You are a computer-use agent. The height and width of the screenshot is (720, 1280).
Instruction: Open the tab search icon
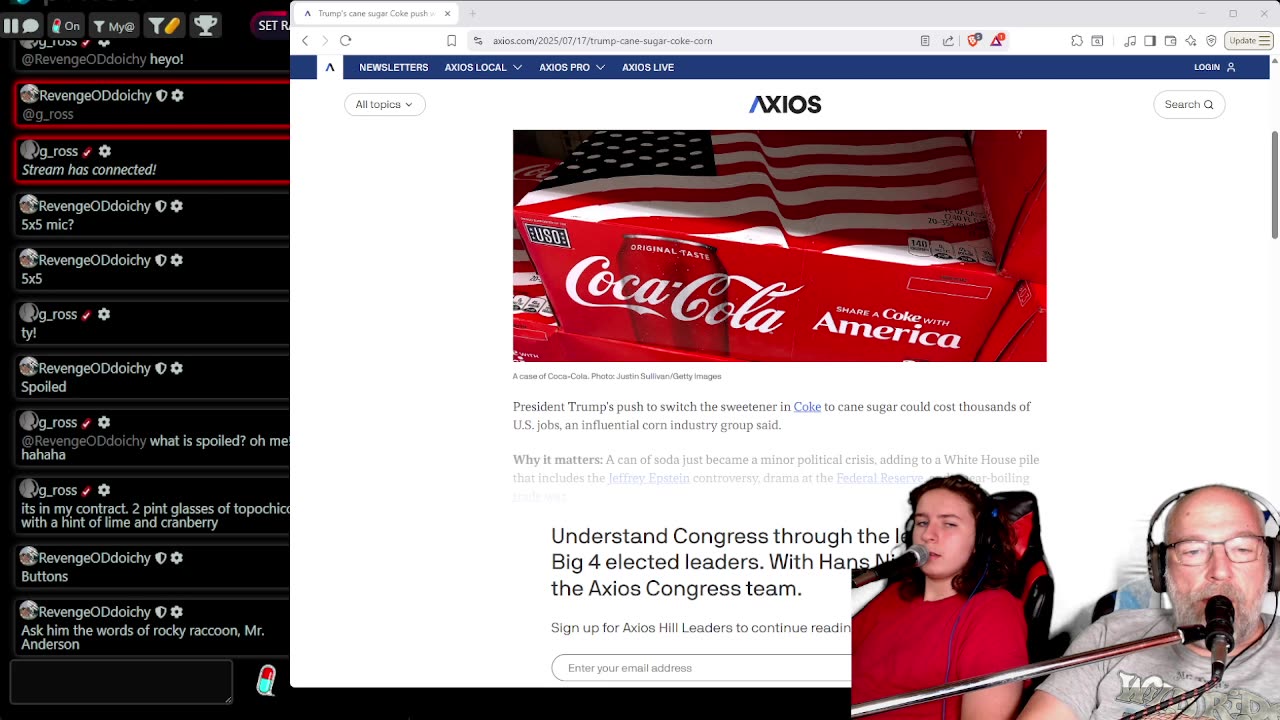pos(1097,41)
